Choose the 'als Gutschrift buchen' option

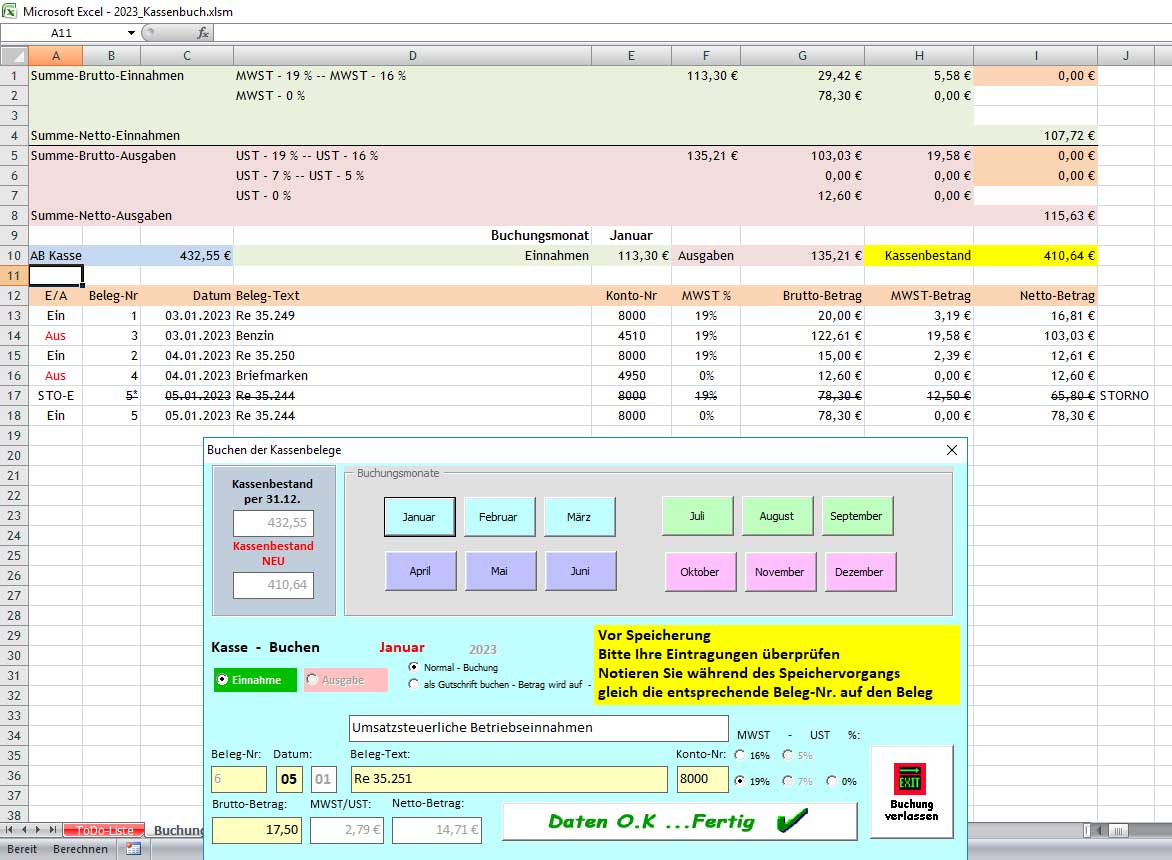(415, 684)
